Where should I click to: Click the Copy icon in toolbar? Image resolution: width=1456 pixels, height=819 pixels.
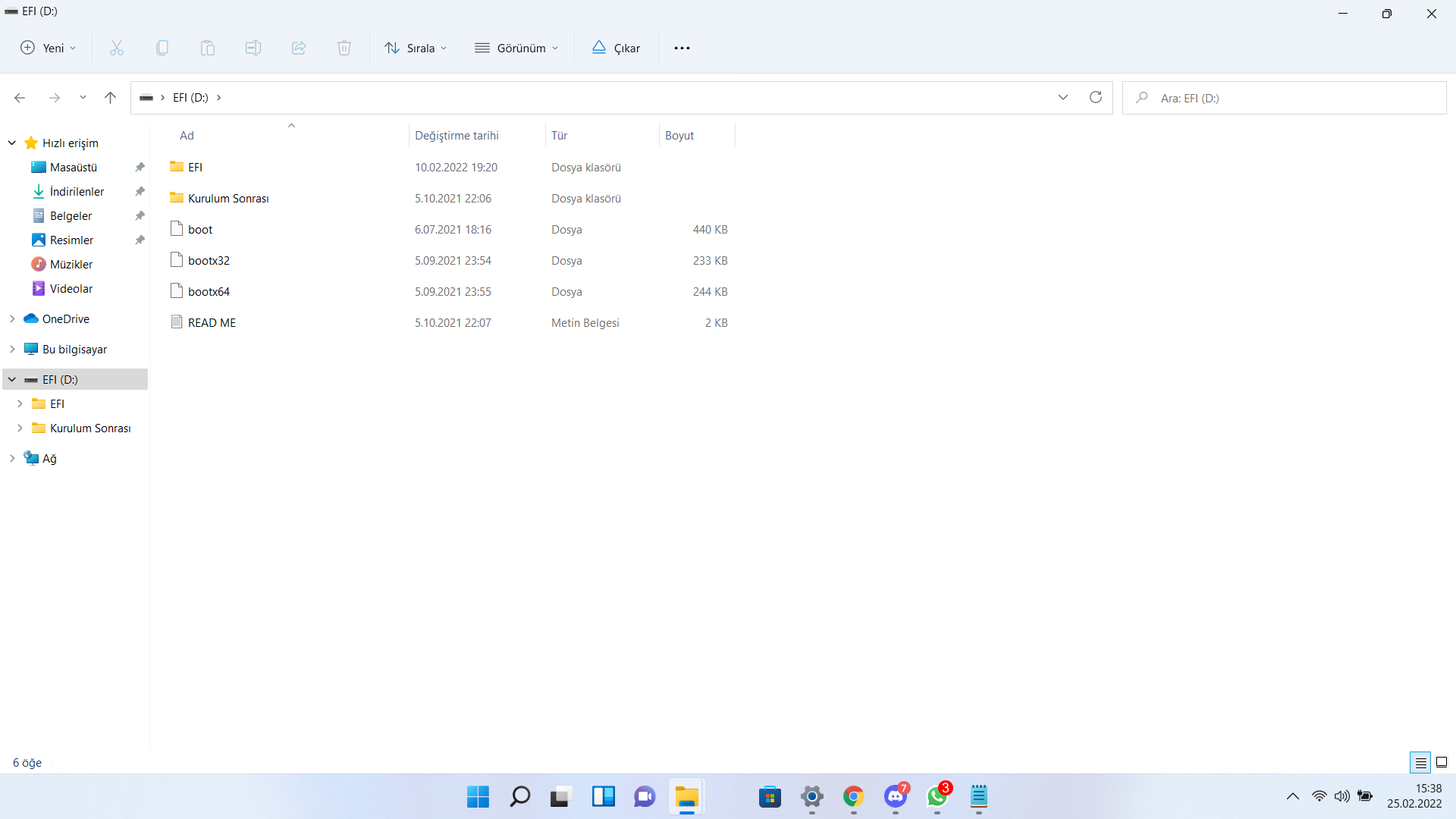[162, 48]
